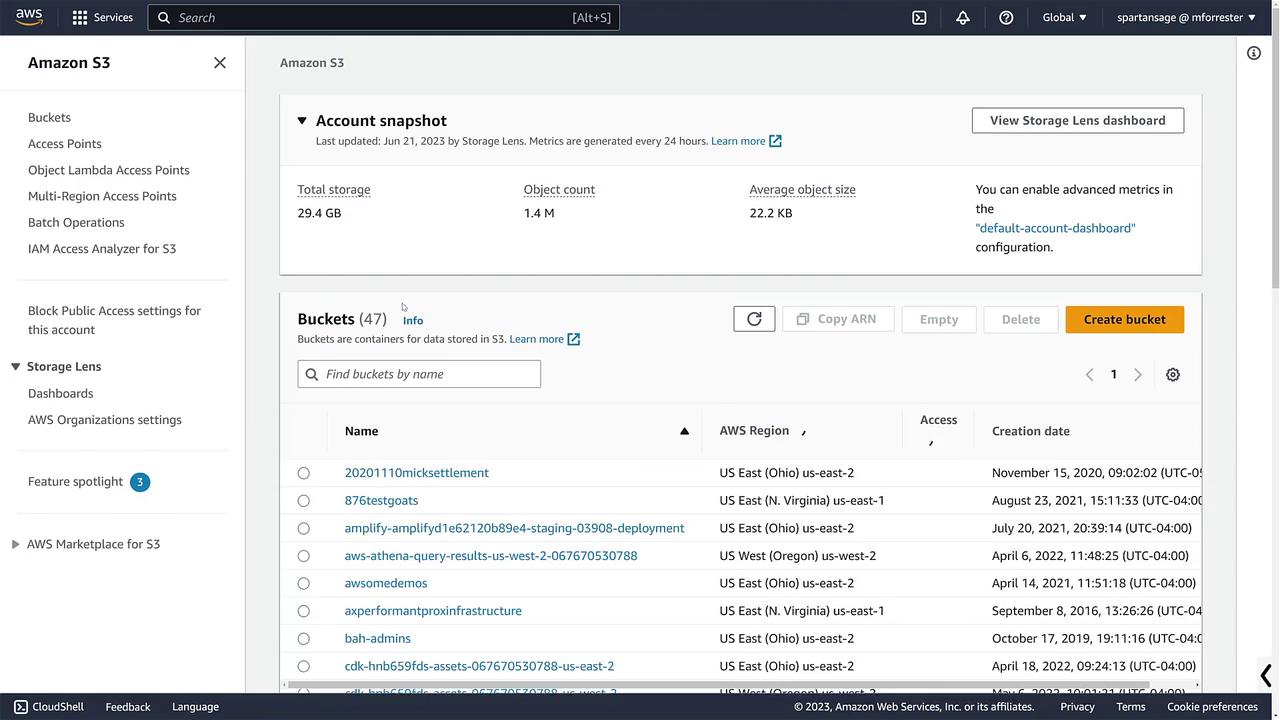This screenshot has height=720, width=1280.
Task: Refresh the buckets list
Action: point(754,319)
